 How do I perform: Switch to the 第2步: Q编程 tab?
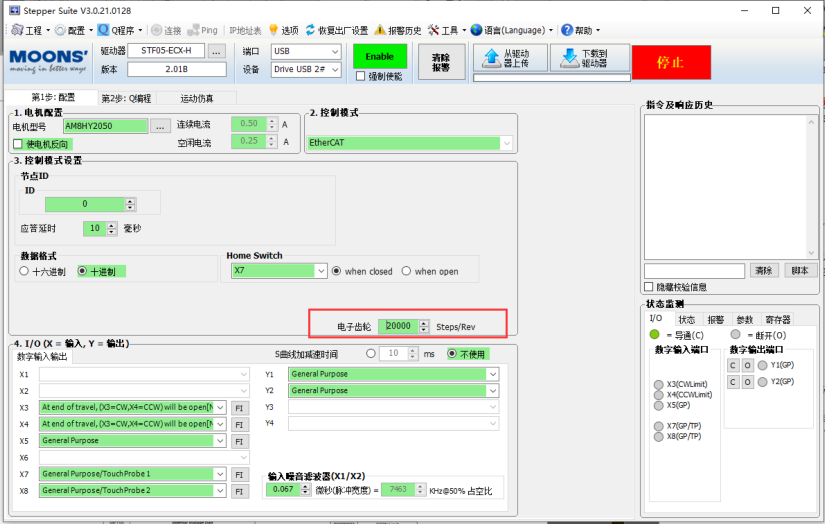click(x=127, y=98)
